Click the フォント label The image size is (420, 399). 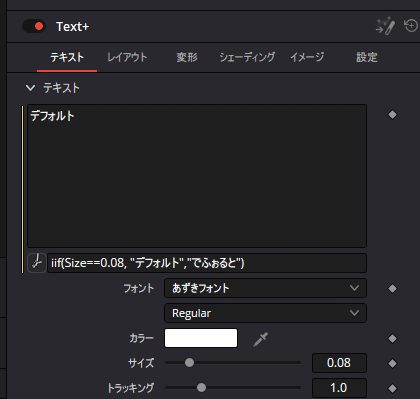(139, 288)
